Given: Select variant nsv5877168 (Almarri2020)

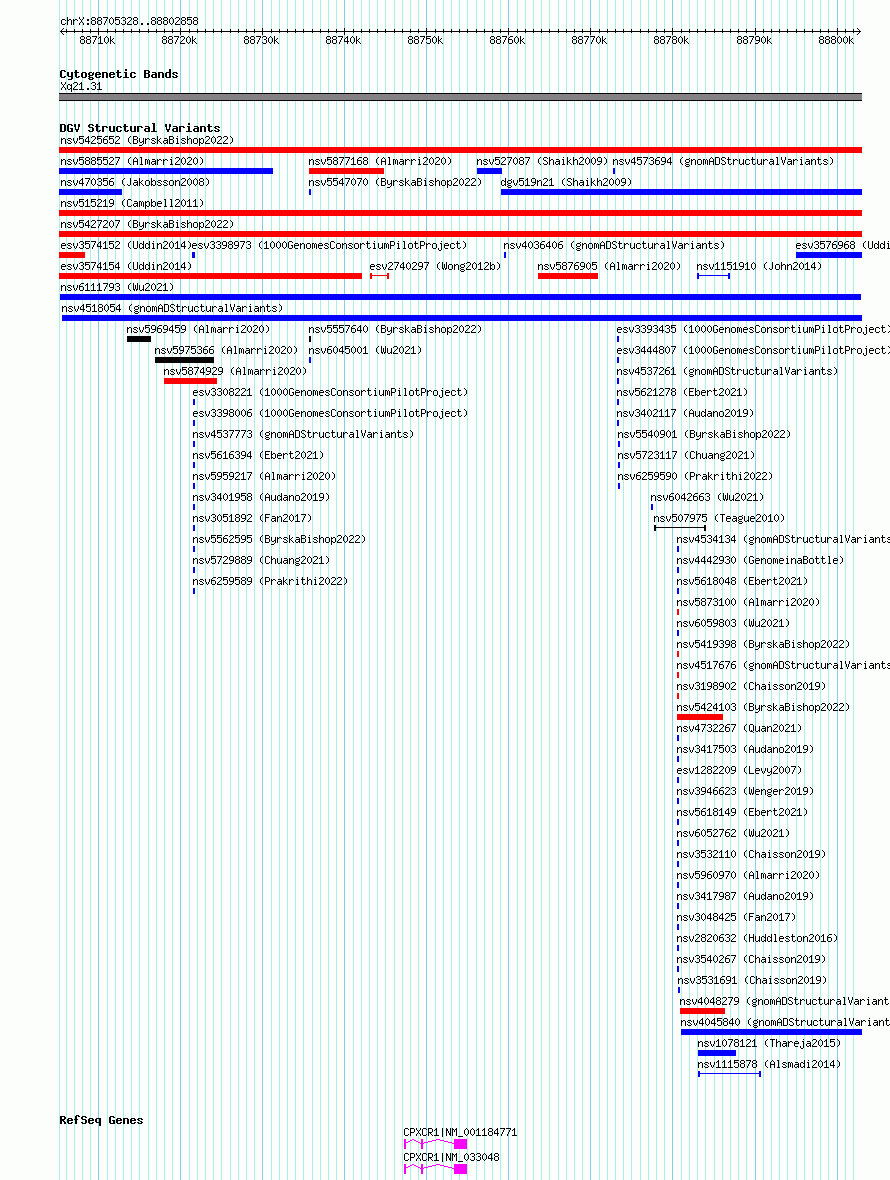Looking at the screenshot, I should [x=380, y=161].
